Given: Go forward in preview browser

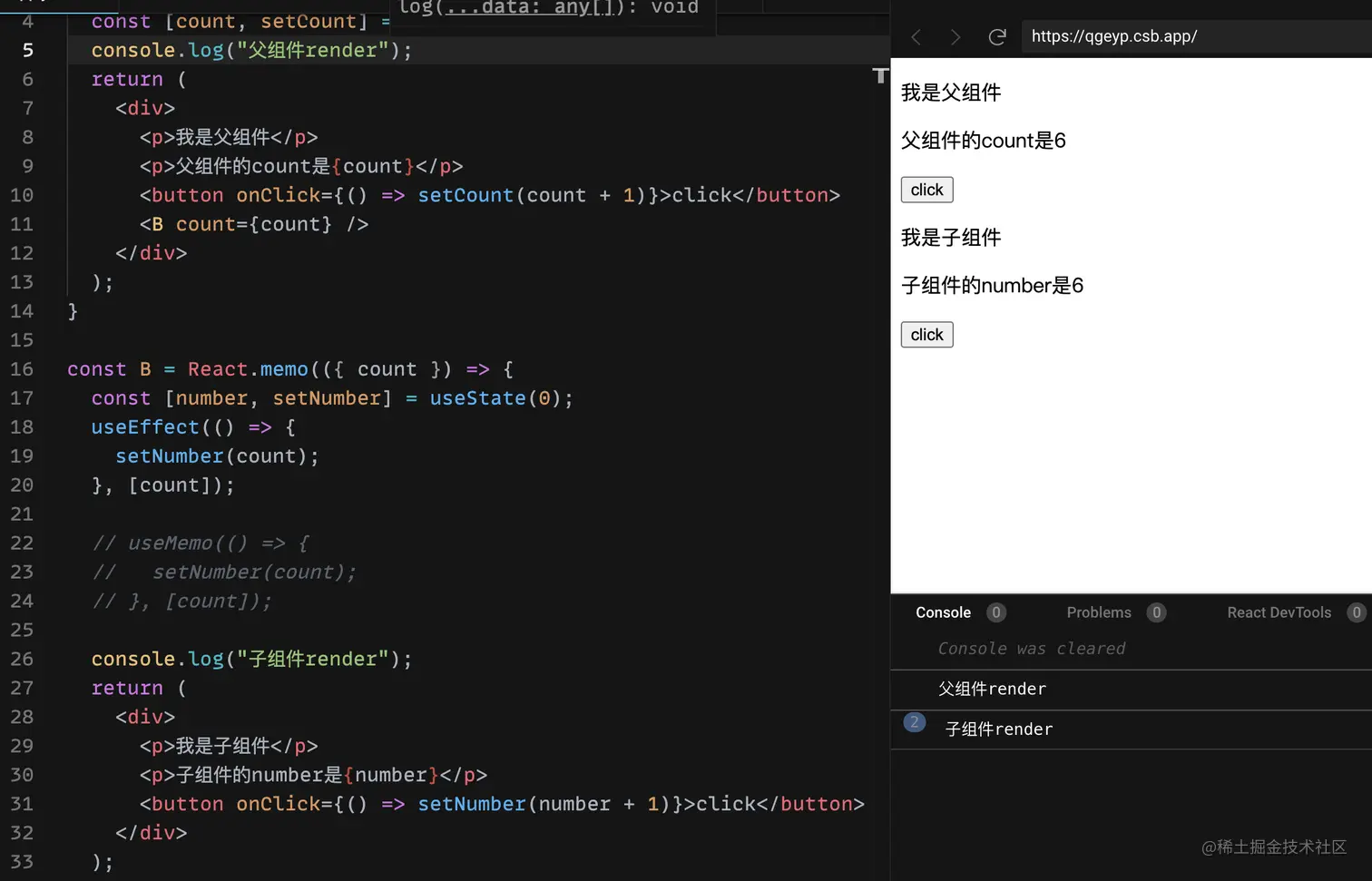Looking at the screenshot, I should pos(955,37).
